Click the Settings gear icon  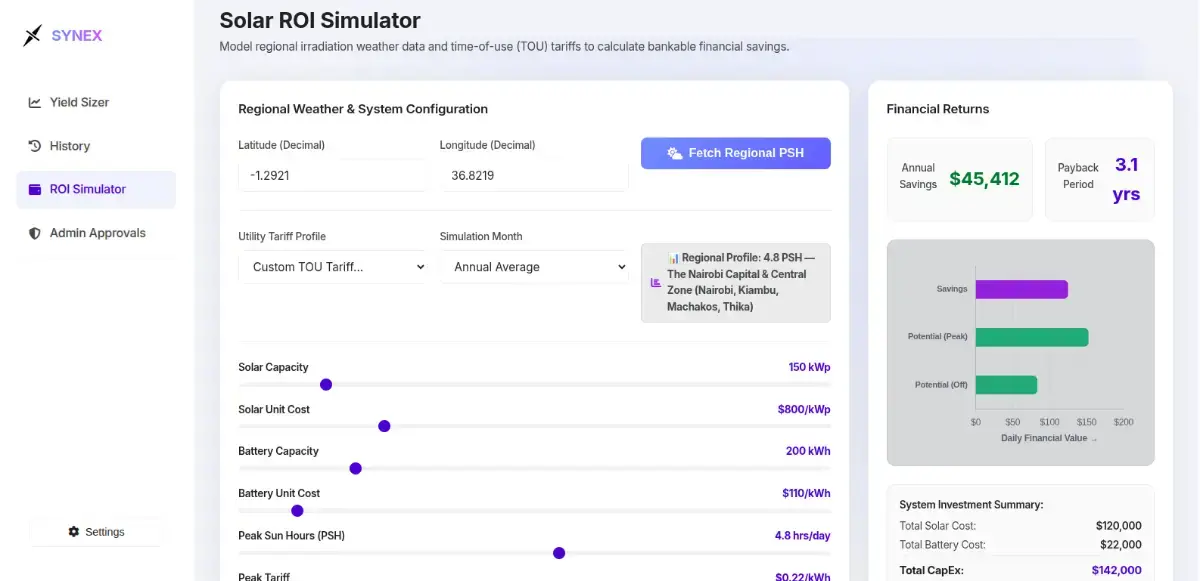click(x=73, y=532)
